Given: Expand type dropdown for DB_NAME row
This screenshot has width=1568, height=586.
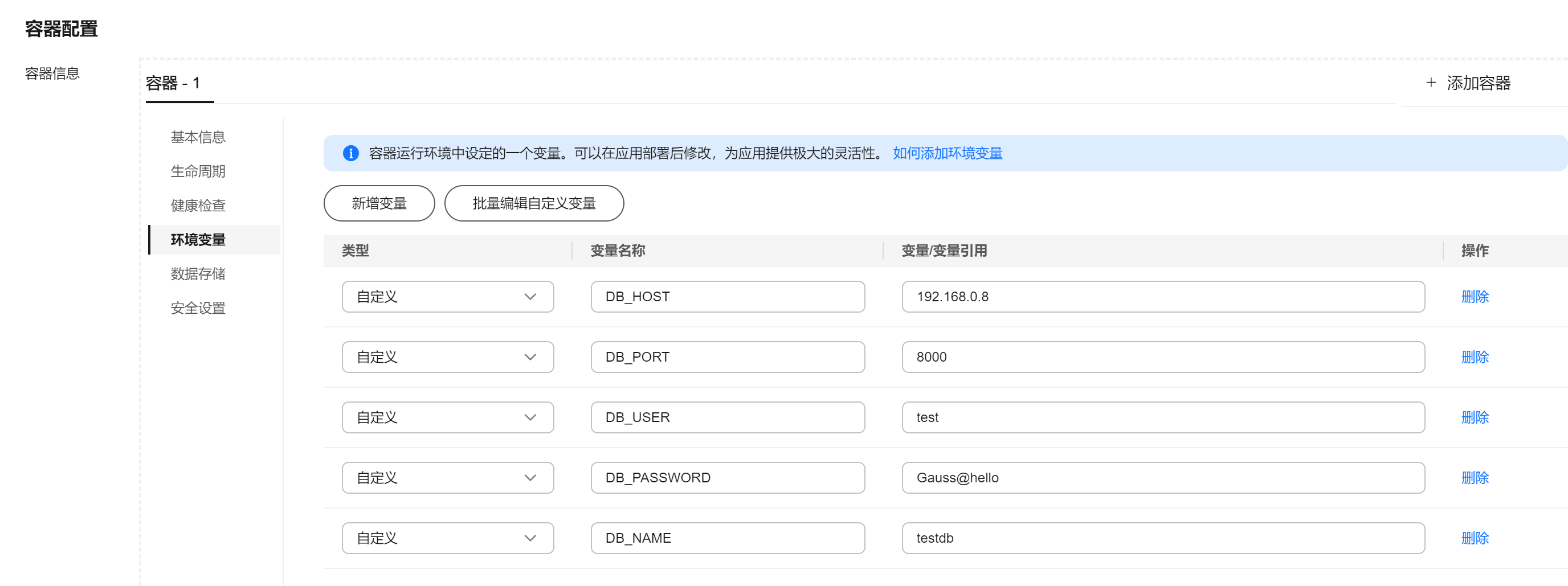Looking at the screenshot, I should (x=447, y=538).
